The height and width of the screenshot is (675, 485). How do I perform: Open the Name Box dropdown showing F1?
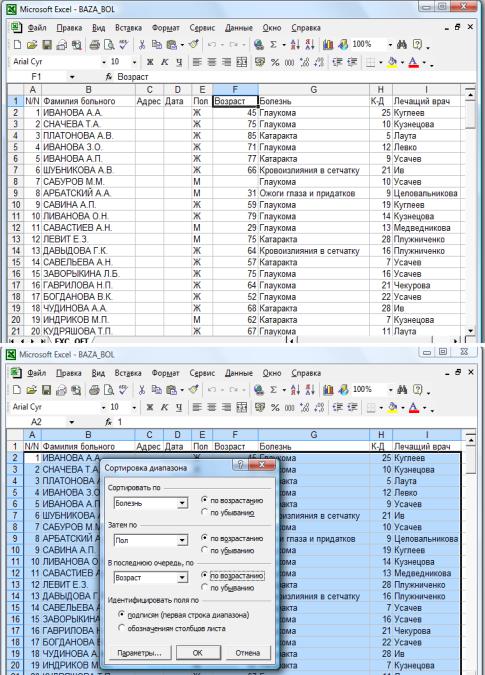72,77
